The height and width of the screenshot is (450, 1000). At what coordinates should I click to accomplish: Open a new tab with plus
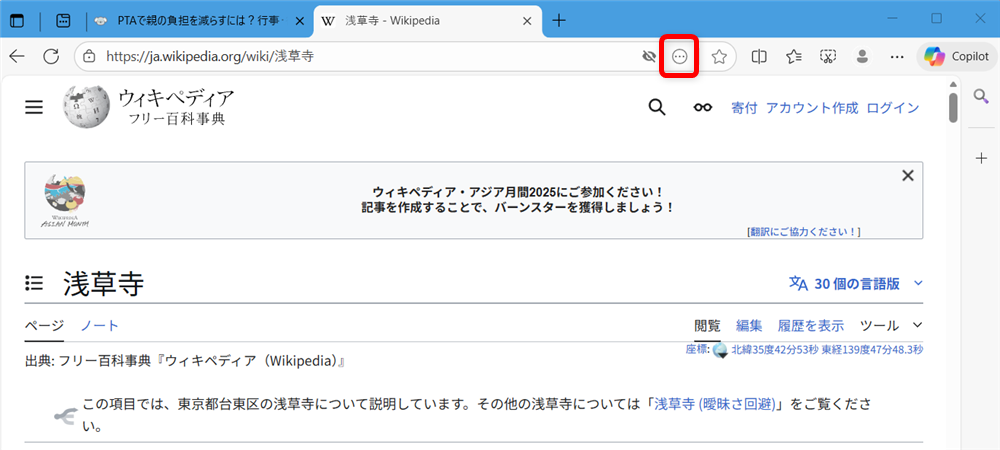(x=559, y=21)
